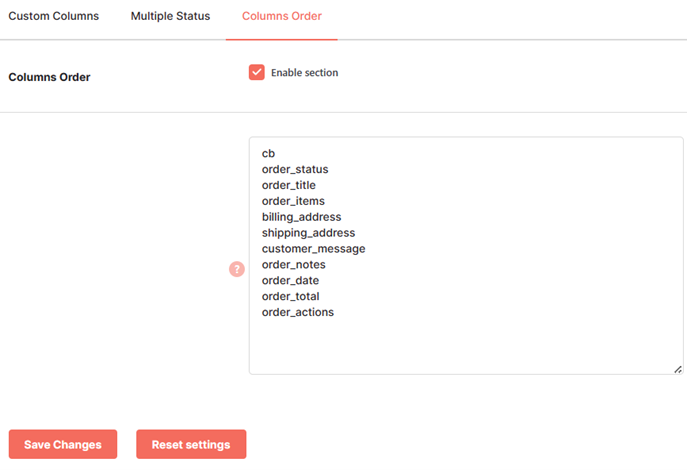Open the Multiple Status tab
Viewport: 687px width, 470px height.
(170, 16)
